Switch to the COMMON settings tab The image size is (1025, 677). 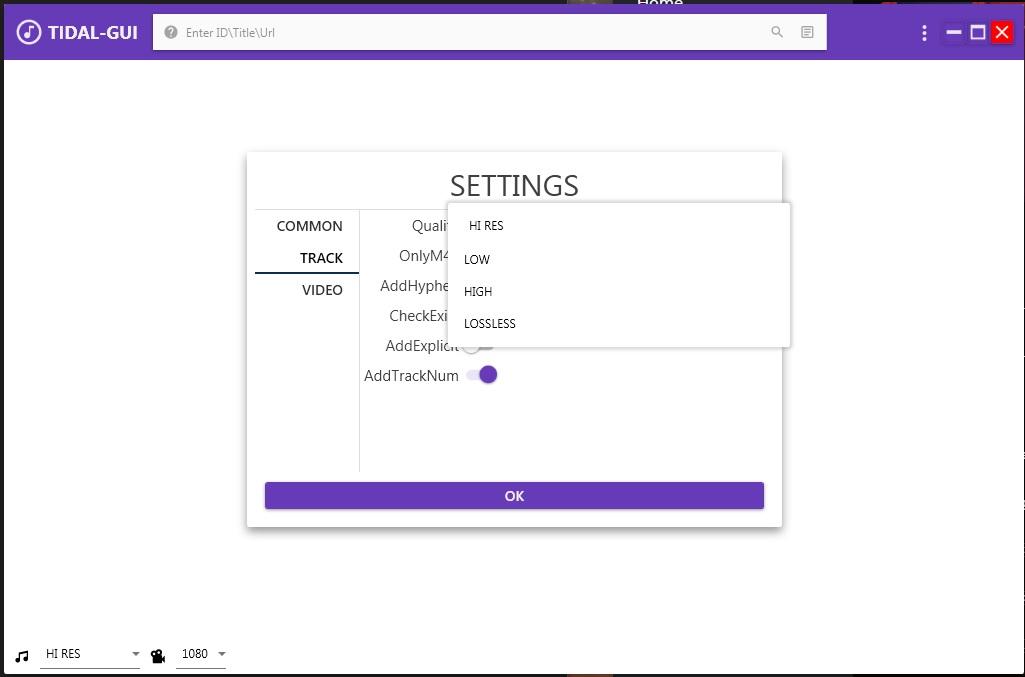309,226
